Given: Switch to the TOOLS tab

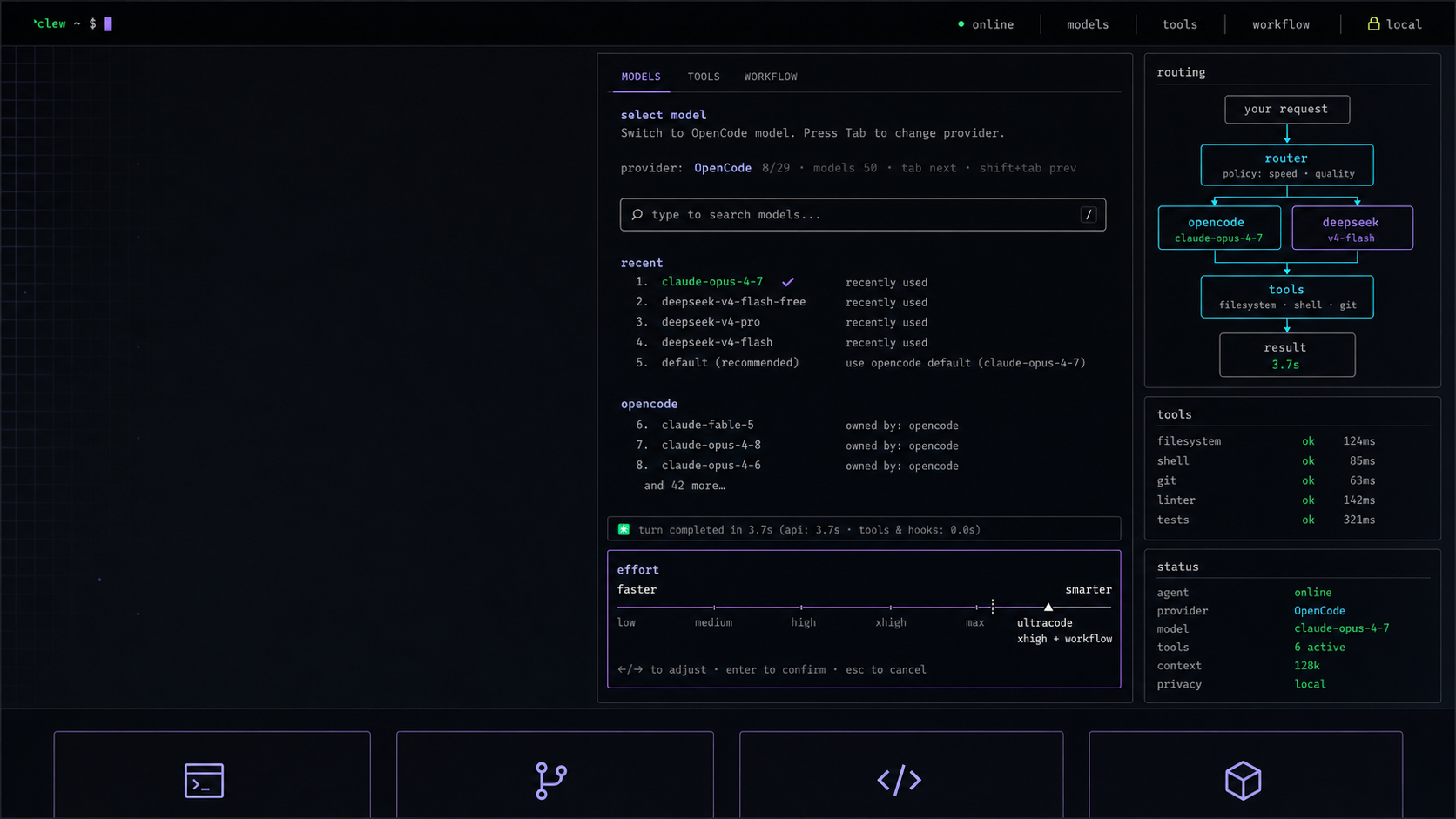Looking at the screenshot, I should (x=704, y=77).
